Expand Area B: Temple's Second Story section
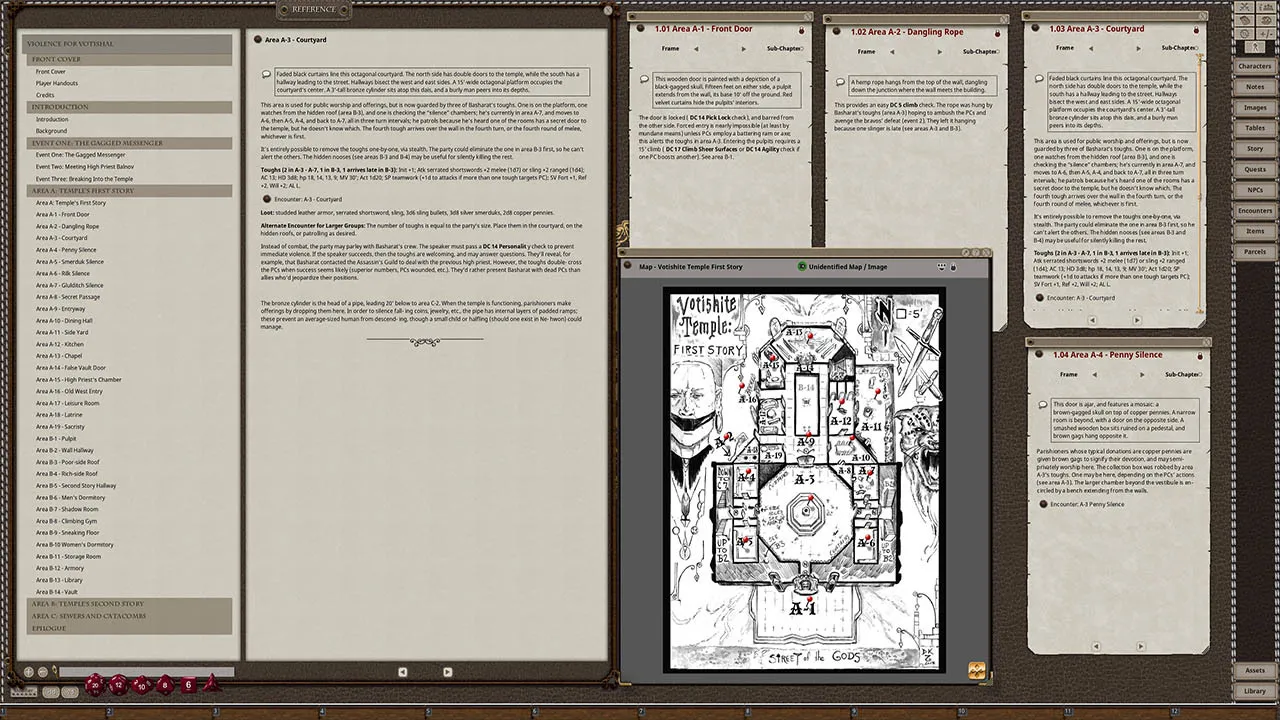 pos(130,604)
